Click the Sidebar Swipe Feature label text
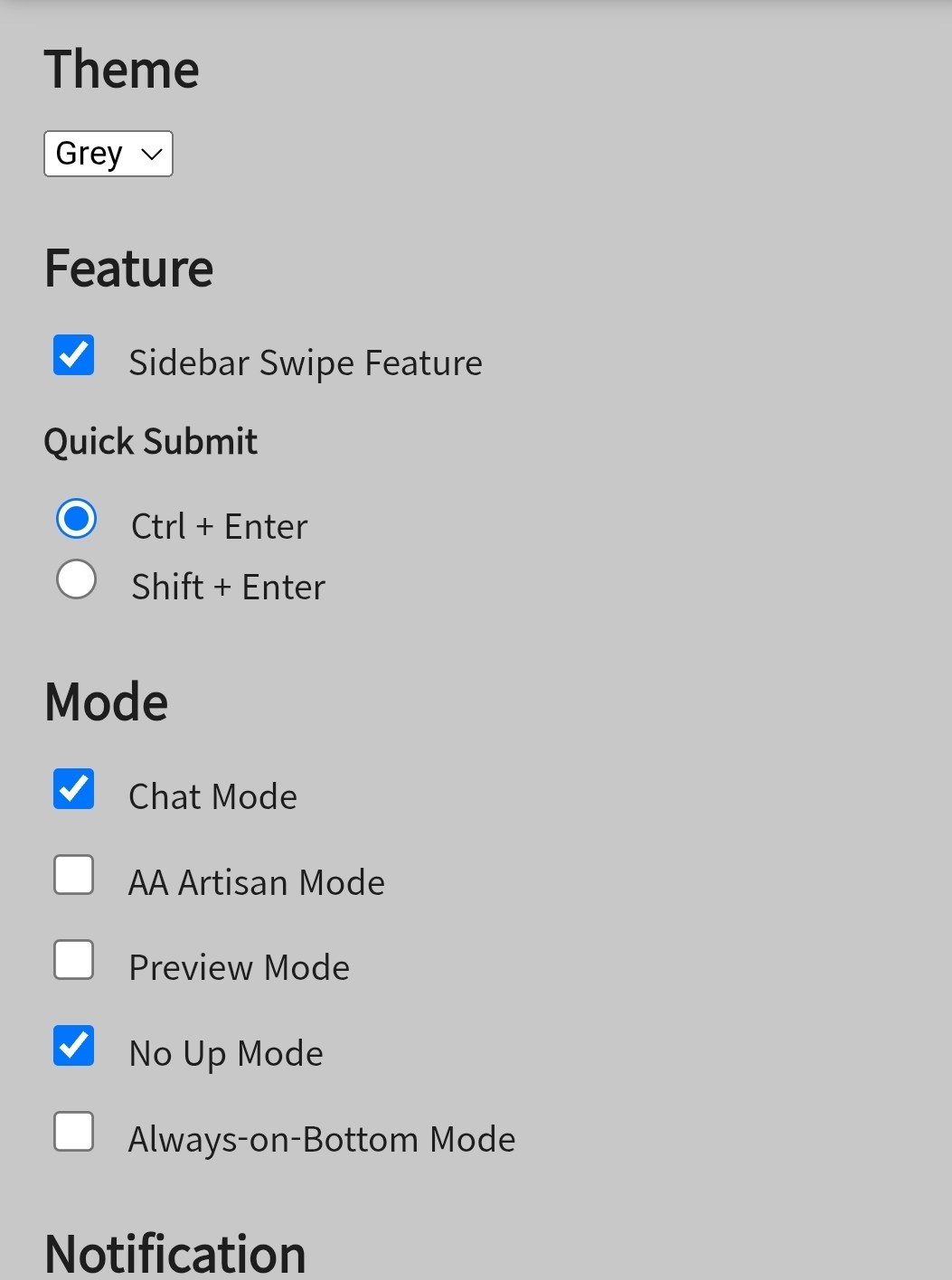The image size is (952, 1280). coord(305,363)
